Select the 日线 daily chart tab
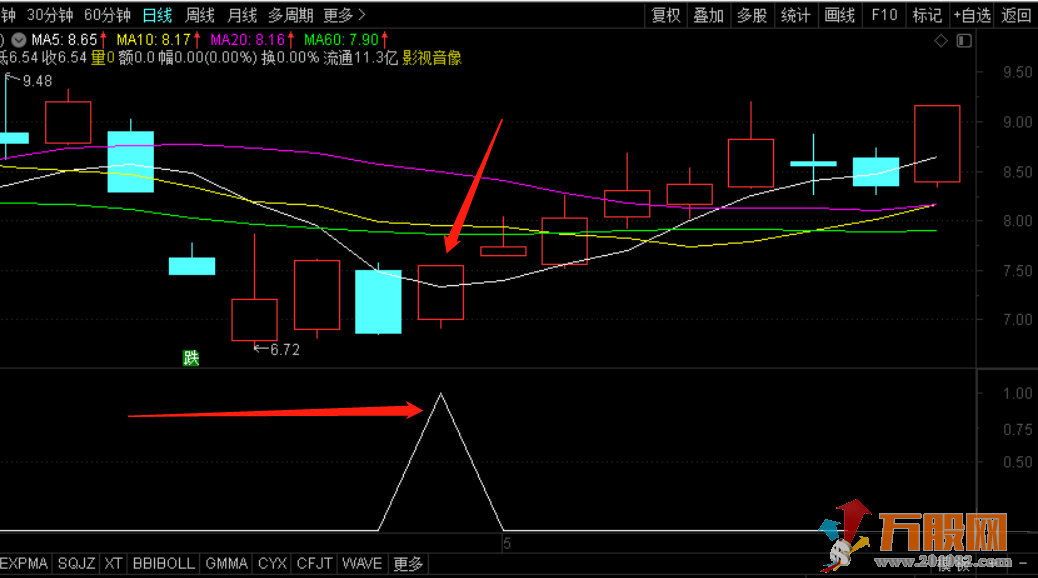Viewport: 1038px width, 578px height. [x=158, y=15]
